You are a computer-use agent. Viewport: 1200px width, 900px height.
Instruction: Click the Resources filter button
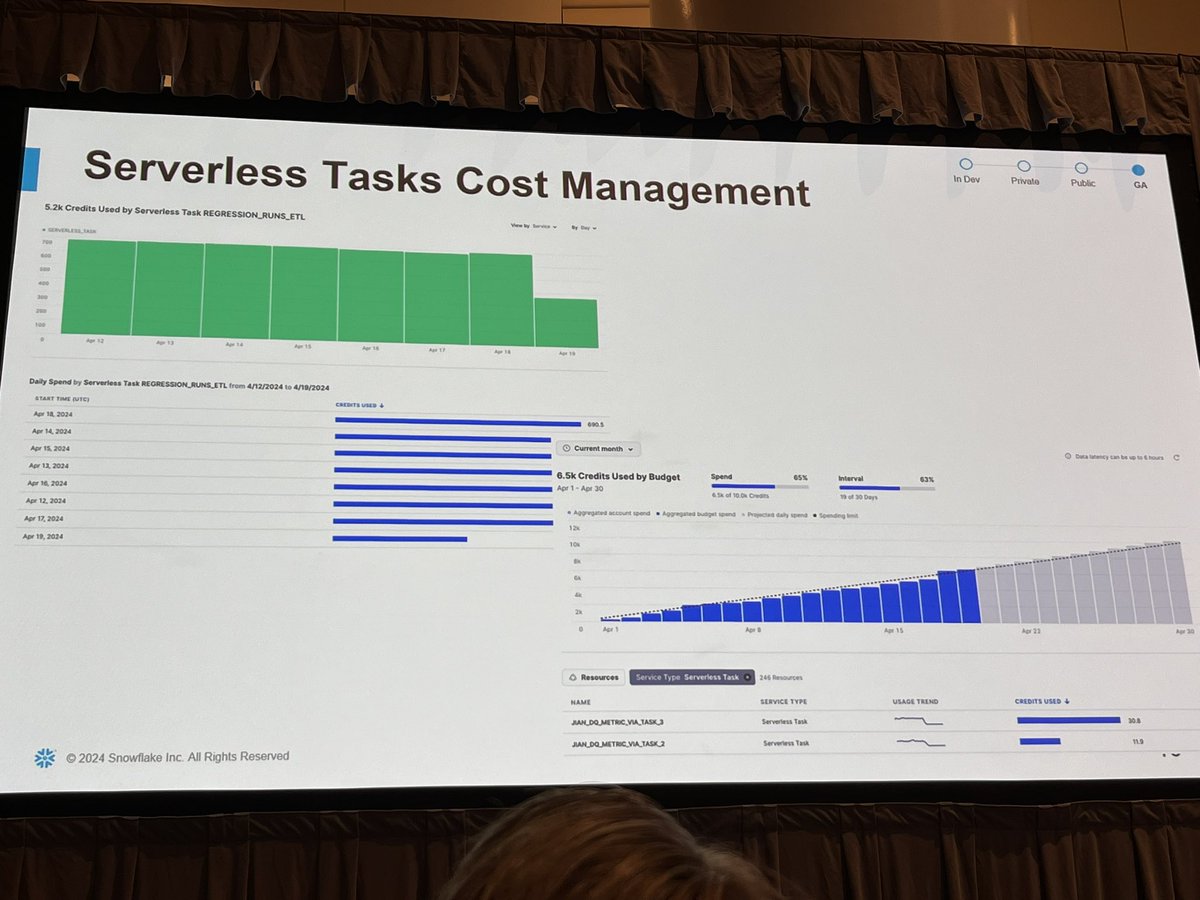pos(593,677)
